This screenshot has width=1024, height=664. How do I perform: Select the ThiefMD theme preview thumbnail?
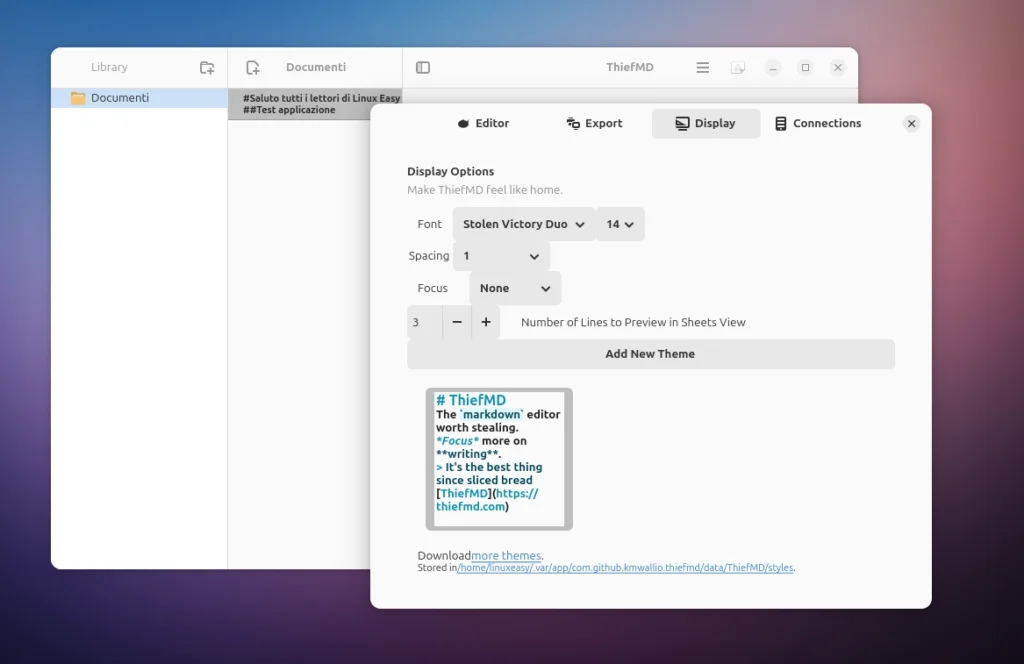click(497, 458)
